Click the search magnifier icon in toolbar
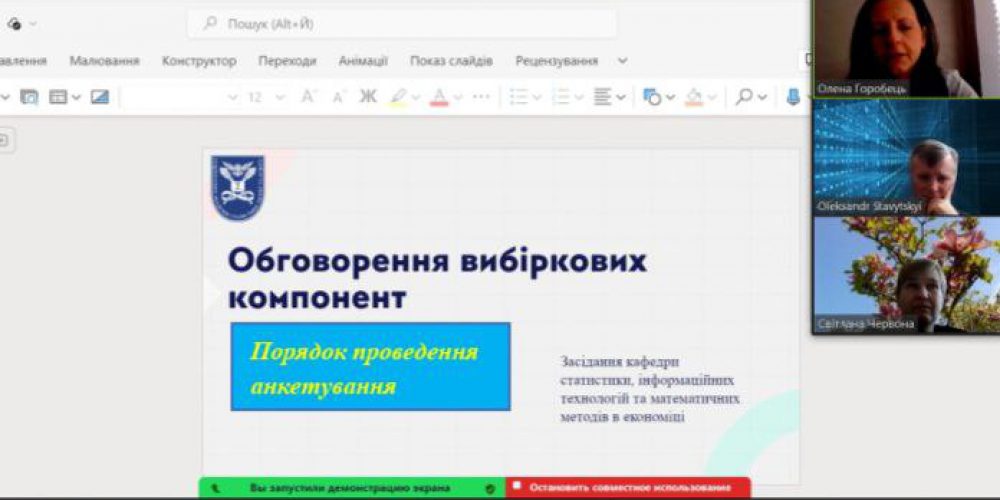The image size is (1000, 500). [x=744, y=97]
